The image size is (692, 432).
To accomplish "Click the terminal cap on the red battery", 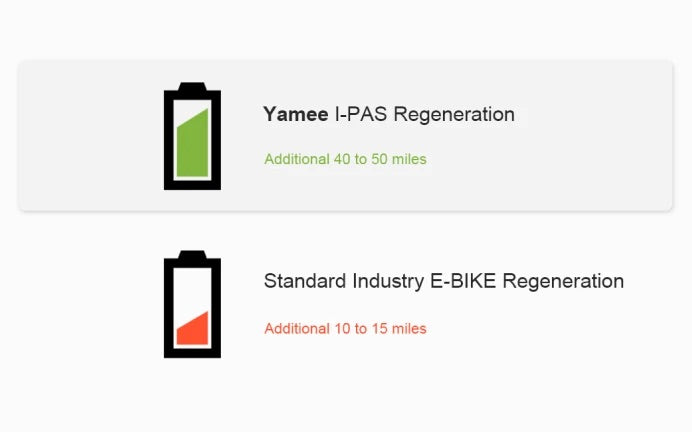I will pos(192,255).
